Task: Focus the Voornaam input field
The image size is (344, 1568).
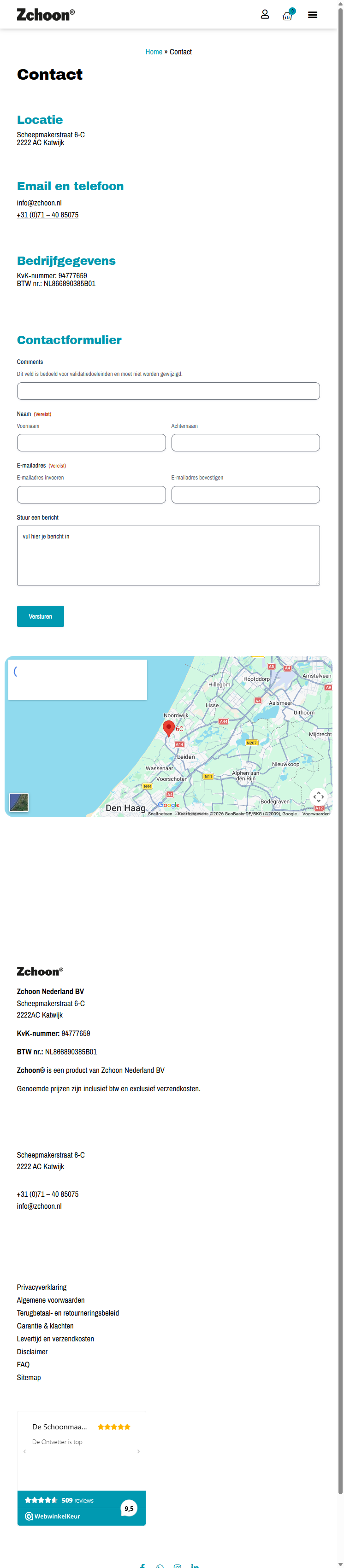Action: (91, 443)
